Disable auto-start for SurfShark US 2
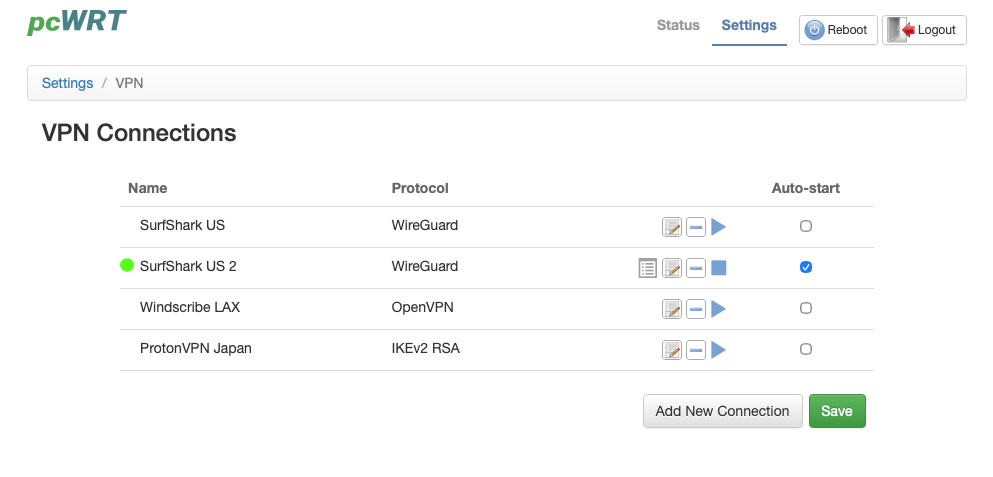The image size is (993, 477). coord(806,267)
